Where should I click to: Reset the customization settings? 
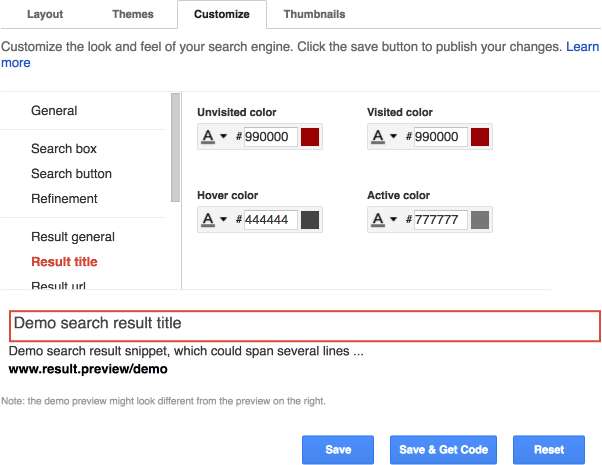pos(548,450)
